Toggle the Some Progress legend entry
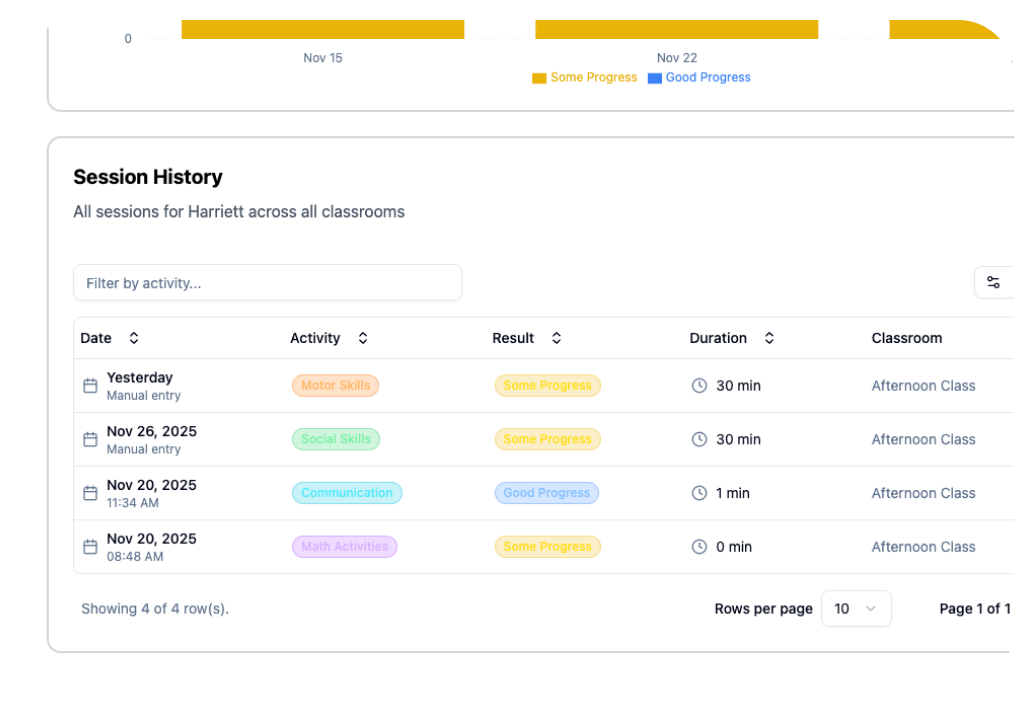This screenshot has width=1034, height=706. coord(584,77)
